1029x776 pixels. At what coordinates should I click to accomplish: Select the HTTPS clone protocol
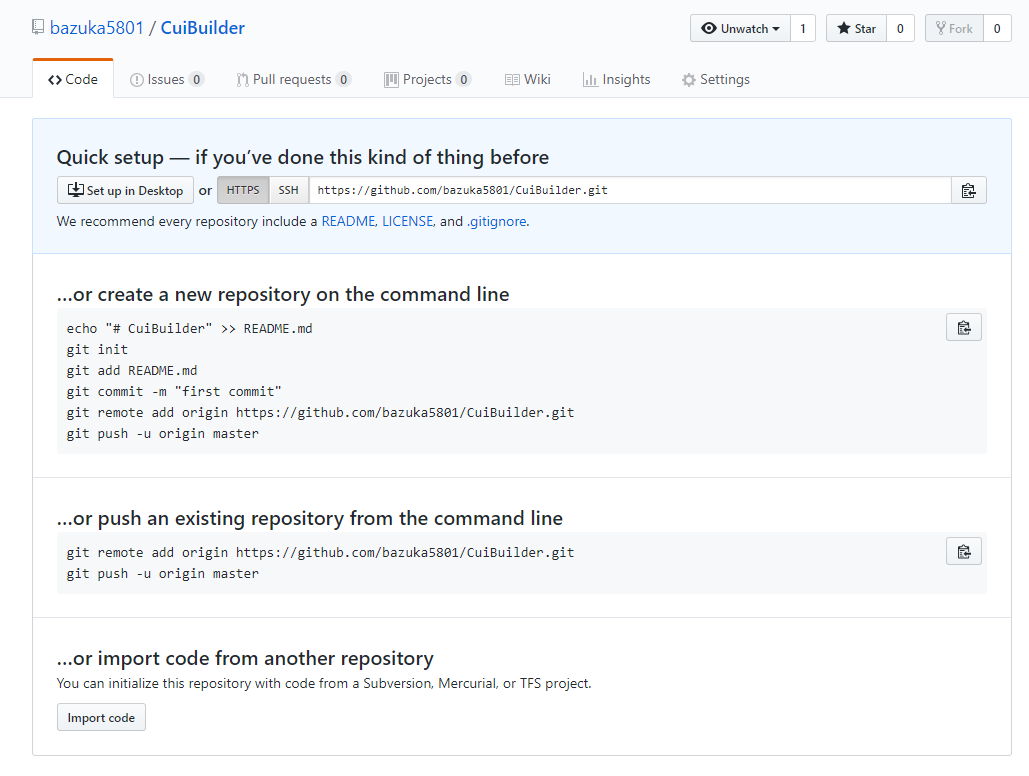pyautogui.click(x=243, y=190)
